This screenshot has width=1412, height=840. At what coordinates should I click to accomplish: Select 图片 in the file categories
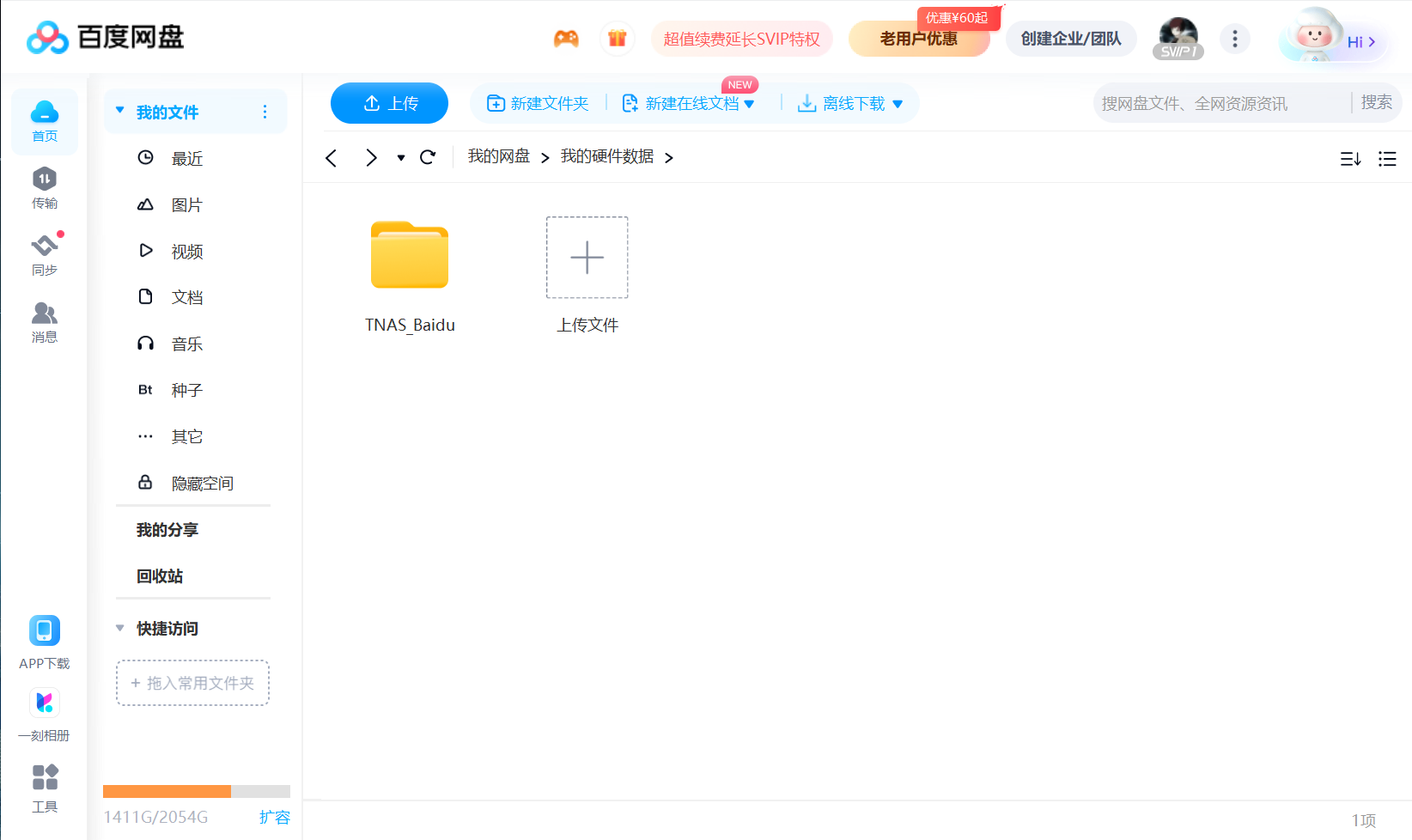pos(186,205)
